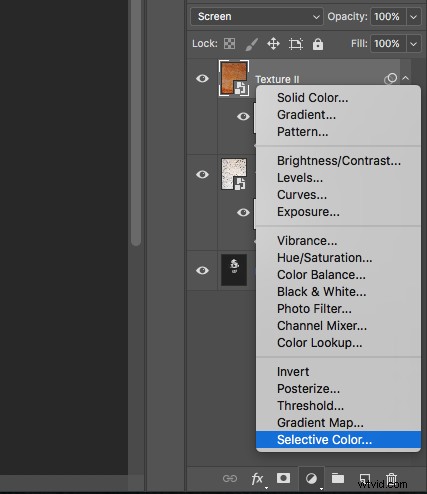
Task: Select the speckled texture layer thumbnail
Action: pos(234,174)
